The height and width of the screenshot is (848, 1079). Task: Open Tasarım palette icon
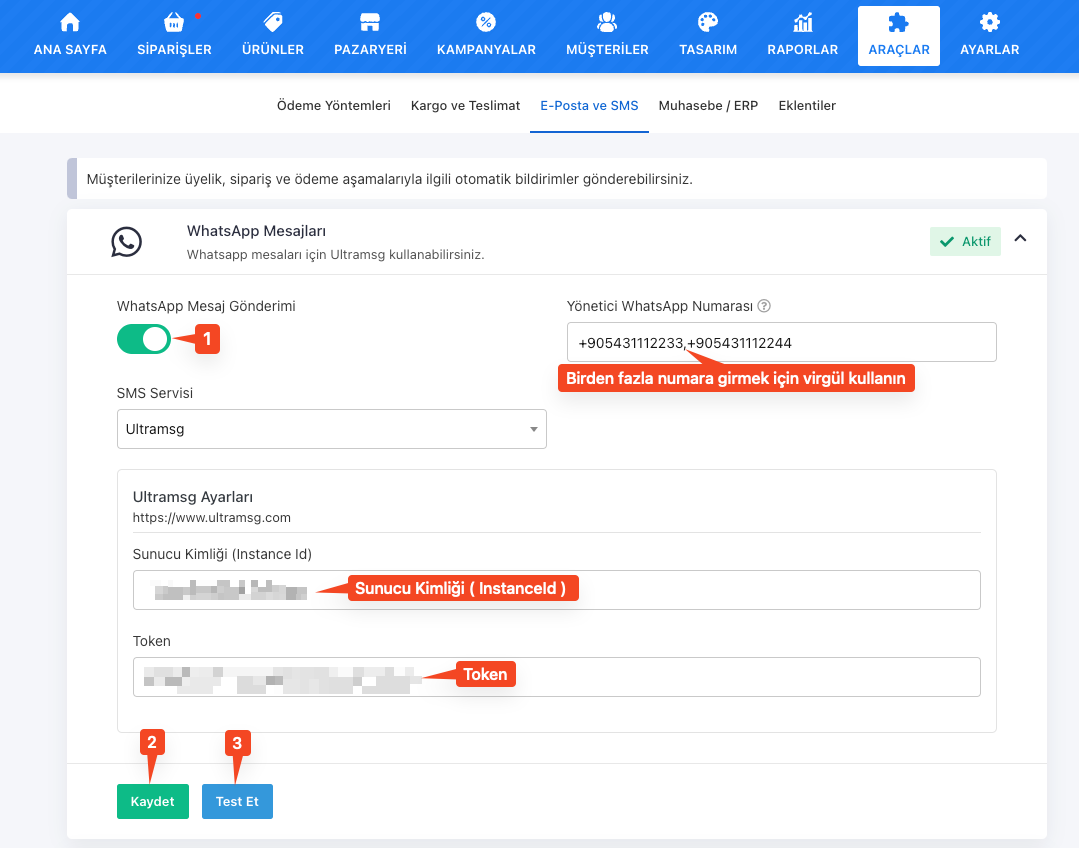click(x=708, y=23)
